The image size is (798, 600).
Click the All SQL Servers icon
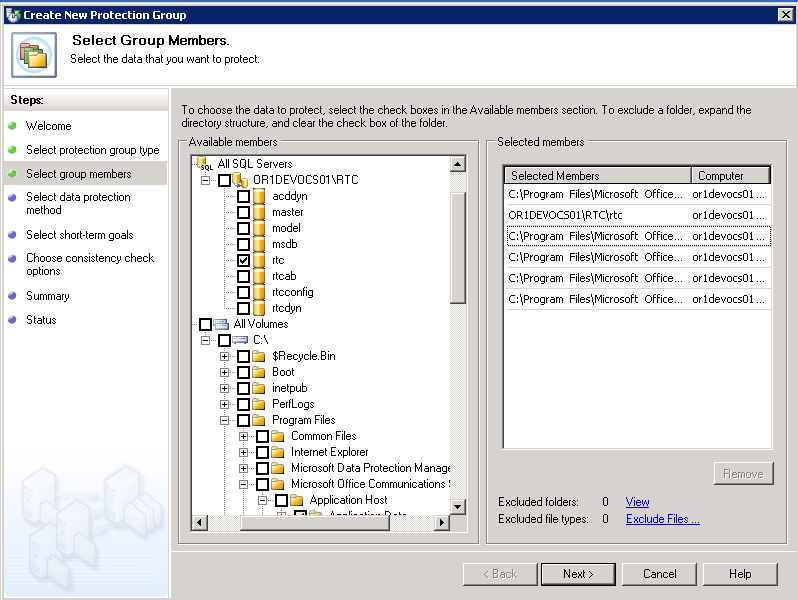[x=205, y=163]
